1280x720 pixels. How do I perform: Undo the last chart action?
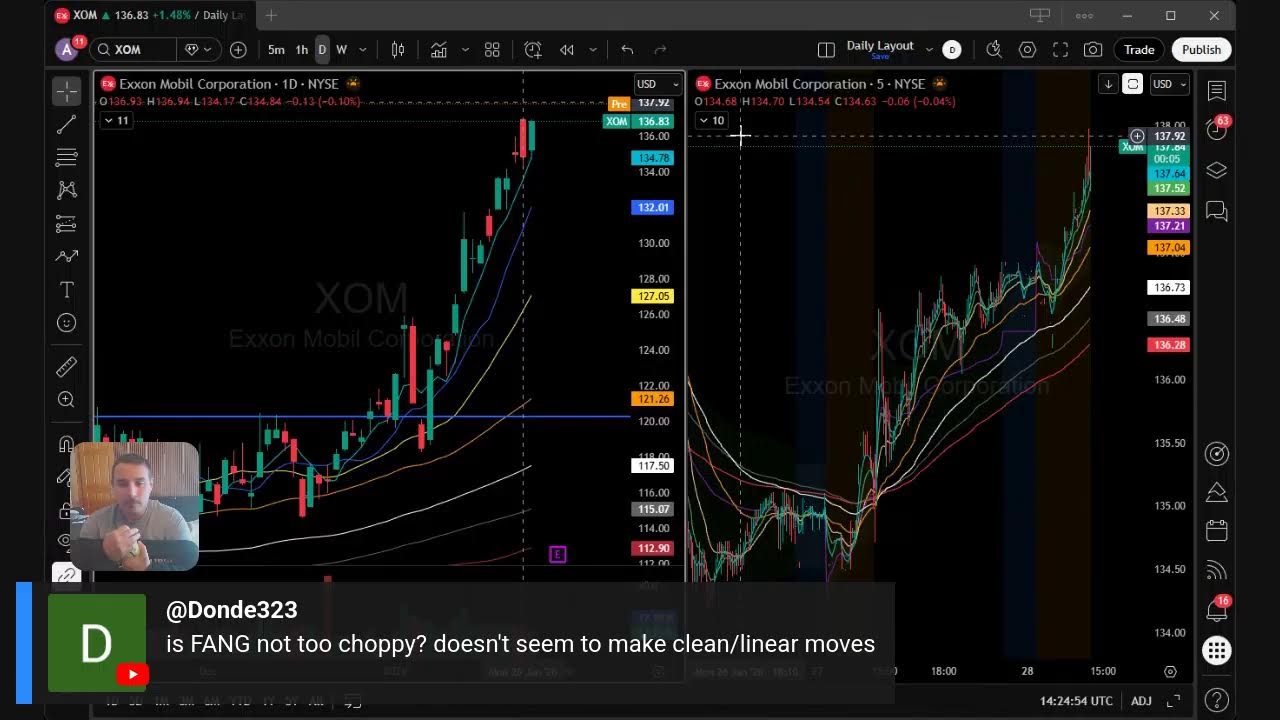point(627,49)
